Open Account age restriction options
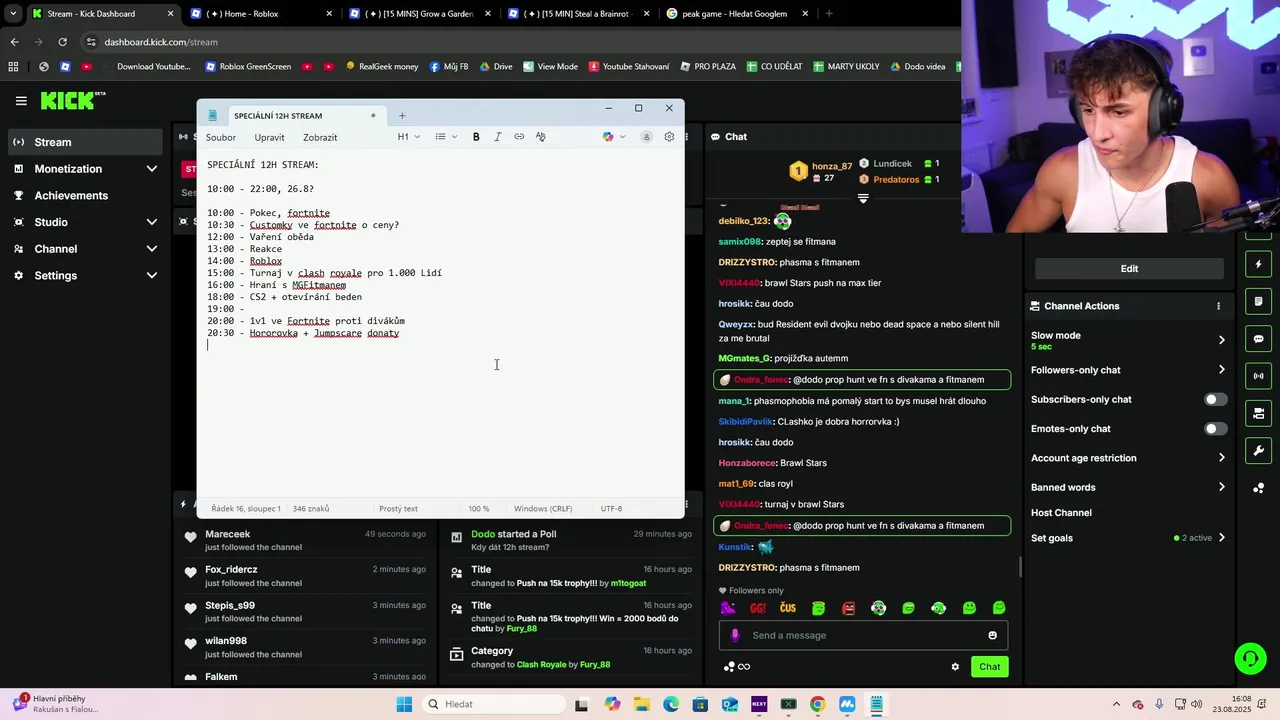The height and width of the screenshot is (720, 1280). click(1128, 458)
